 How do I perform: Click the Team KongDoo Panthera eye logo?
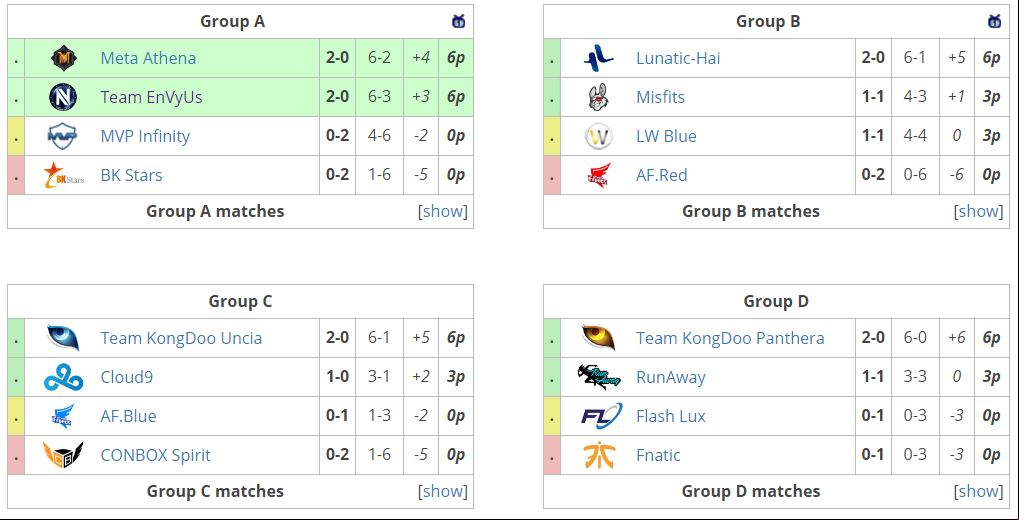point(599,338)
